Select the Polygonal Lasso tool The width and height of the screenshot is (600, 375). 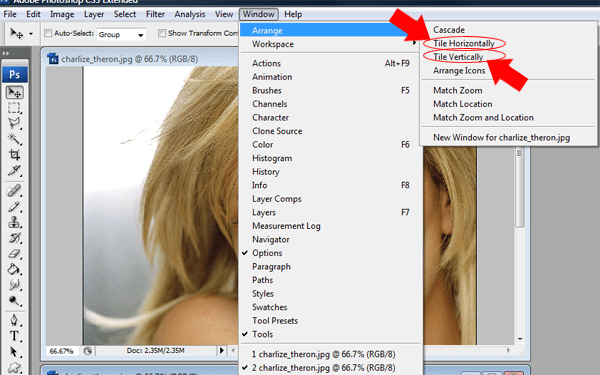(x=14, y=123)
